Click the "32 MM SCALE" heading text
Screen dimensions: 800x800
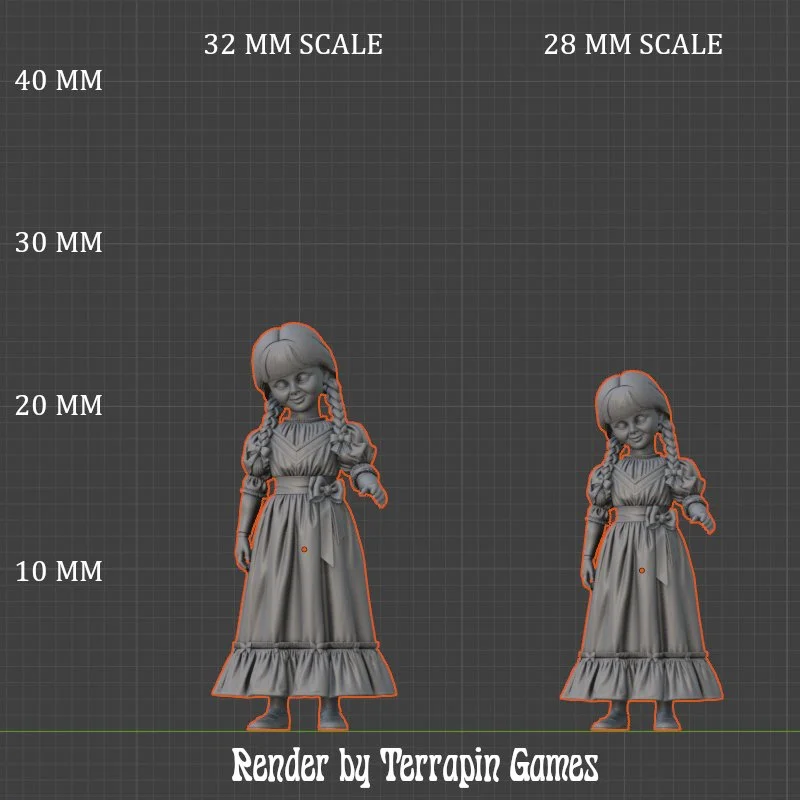coord(293,44)
